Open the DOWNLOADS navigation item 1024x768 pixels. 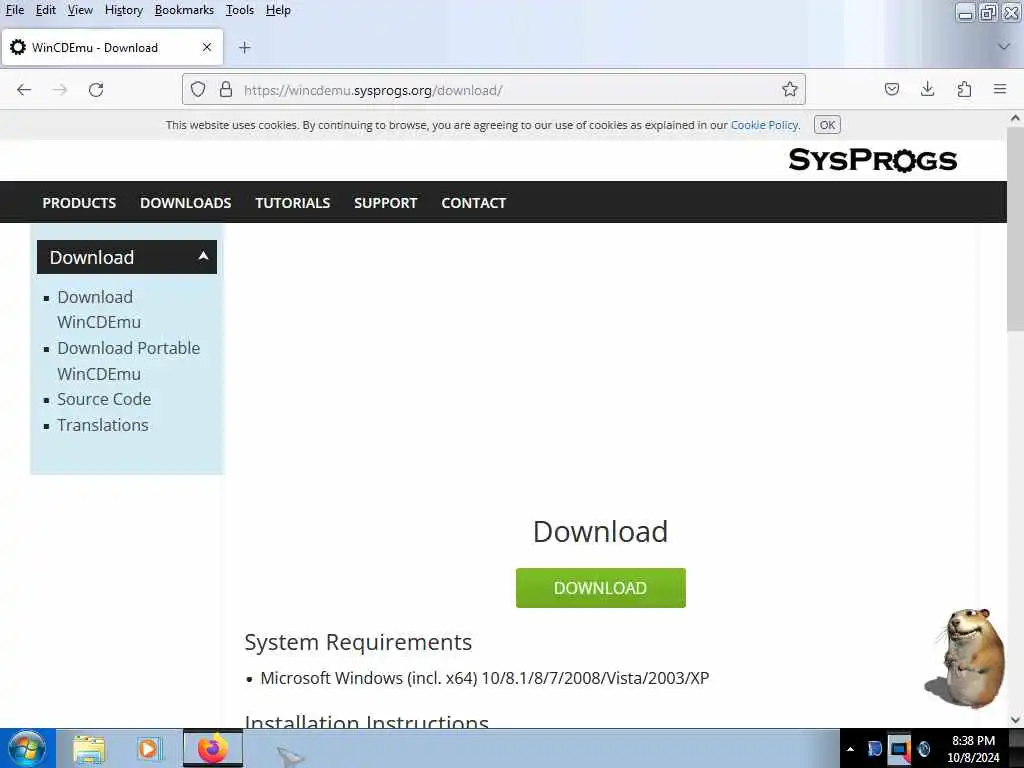click(x=185, y=202)
